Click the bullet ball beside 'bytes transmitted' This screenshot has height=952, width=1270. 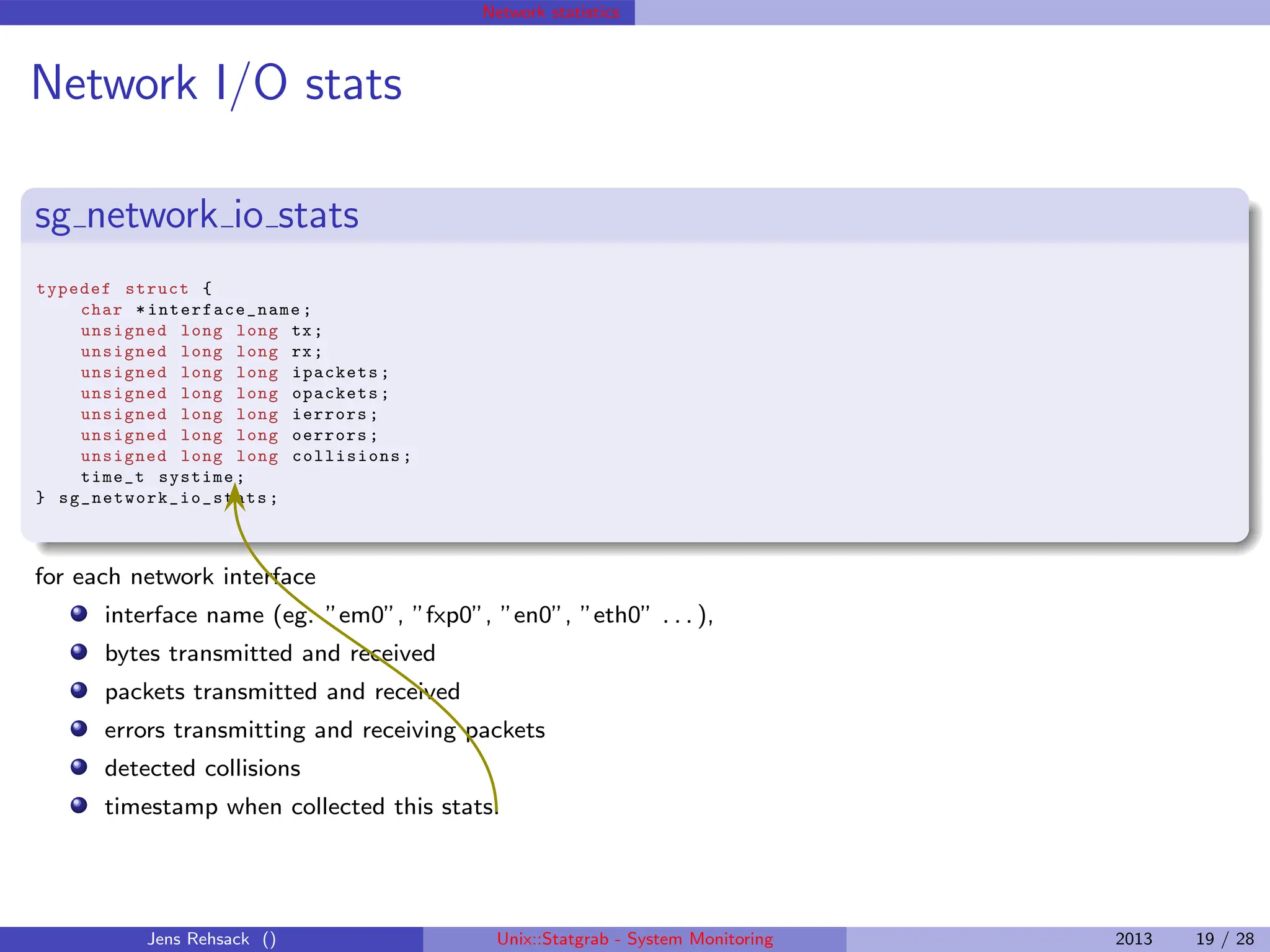click(79, 652)
